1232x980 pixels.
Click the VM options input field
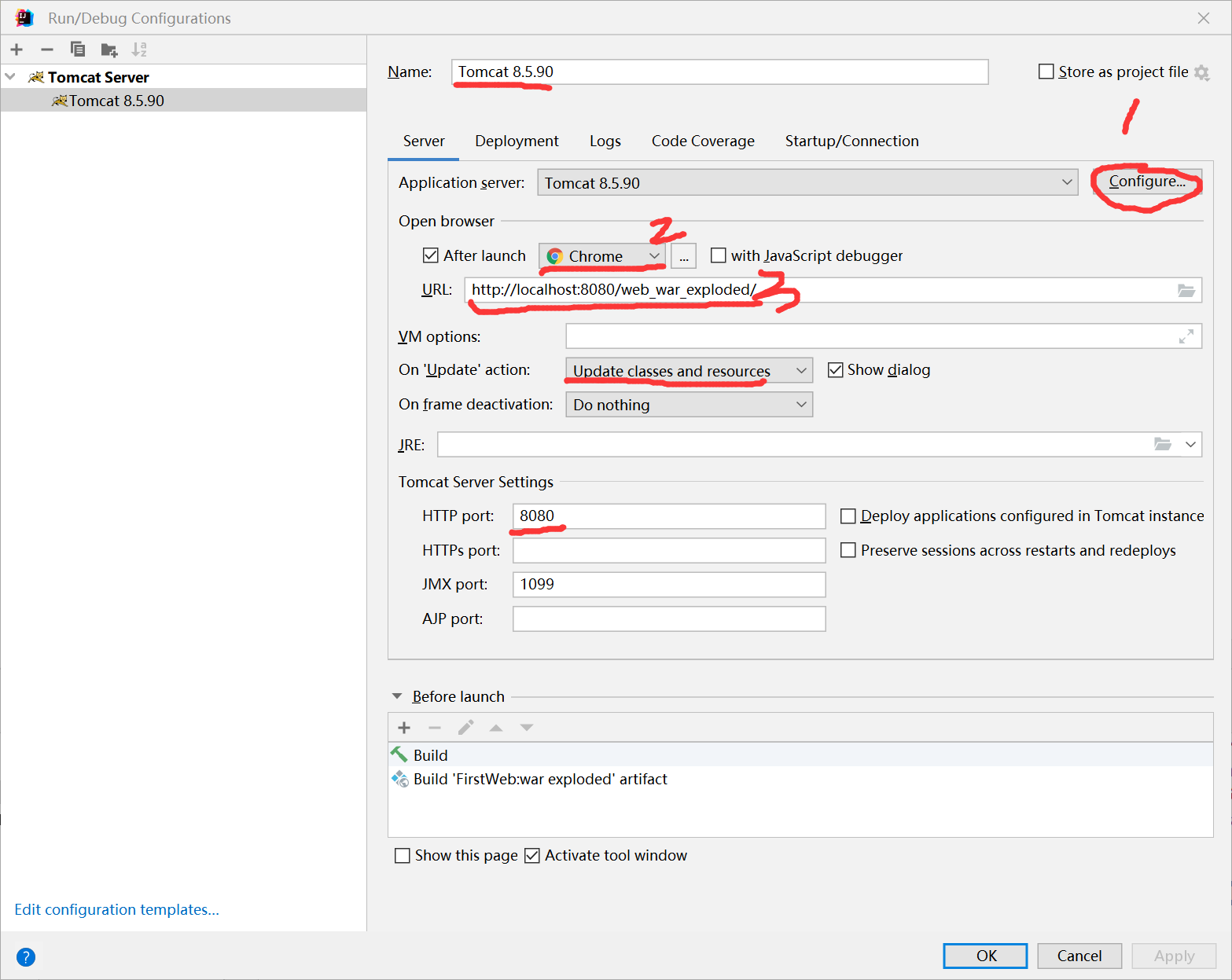click(884, 336)
